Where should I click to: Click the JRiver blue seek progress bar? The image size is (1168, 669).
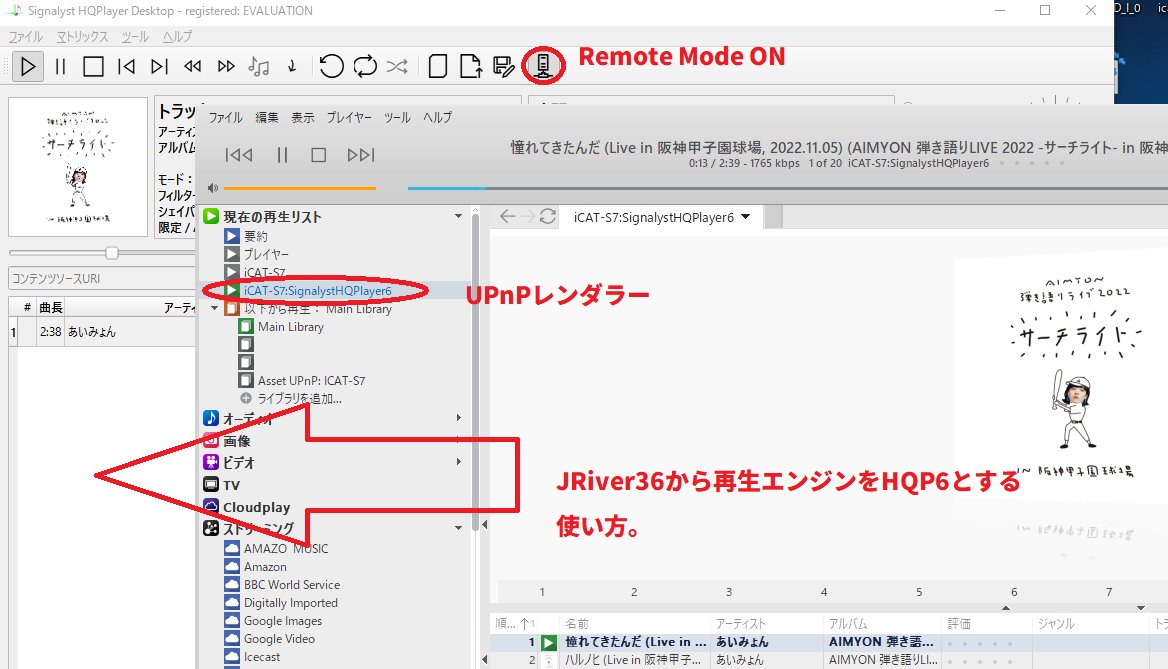[x=446, y=188]
